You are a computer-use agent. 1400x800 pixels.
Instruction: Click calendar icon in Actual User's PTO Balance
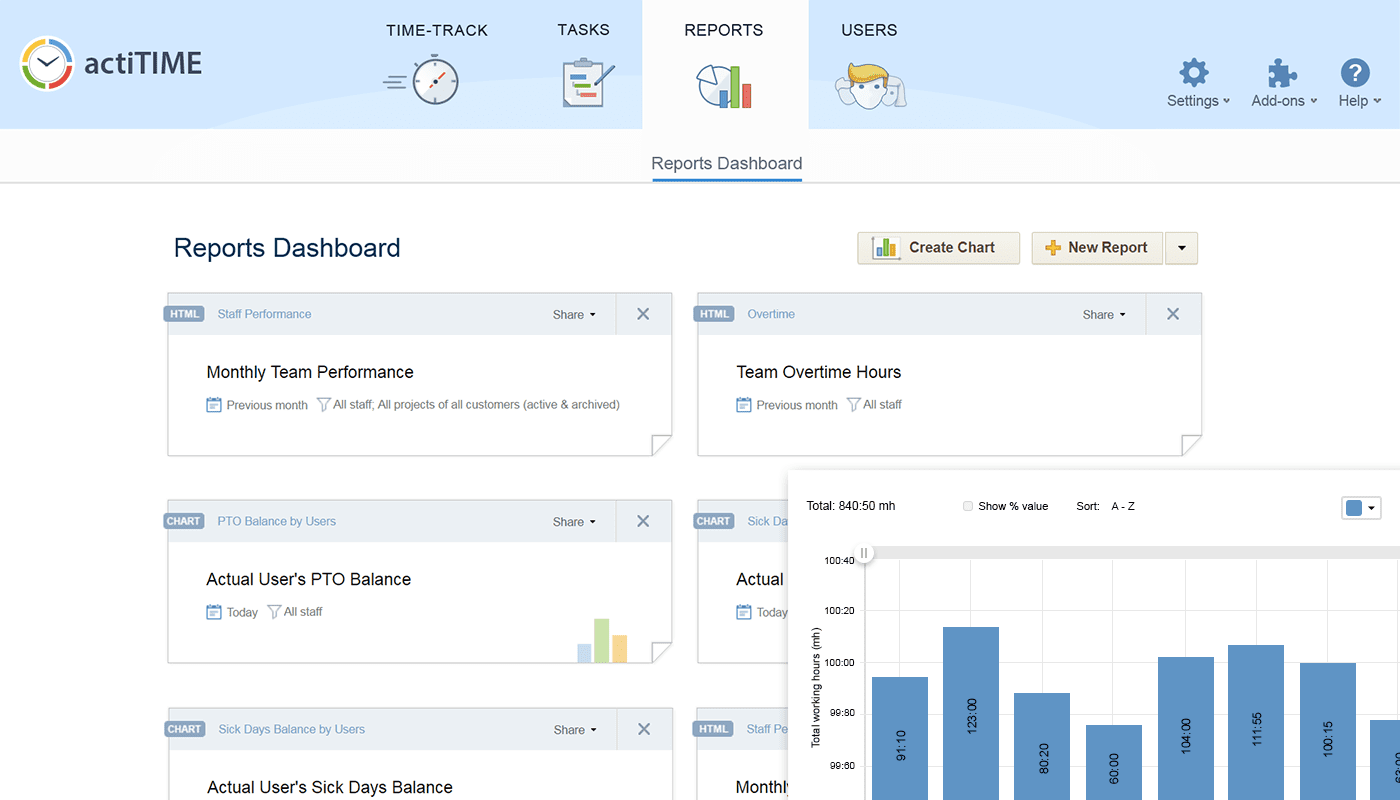[x=213, y=611]
